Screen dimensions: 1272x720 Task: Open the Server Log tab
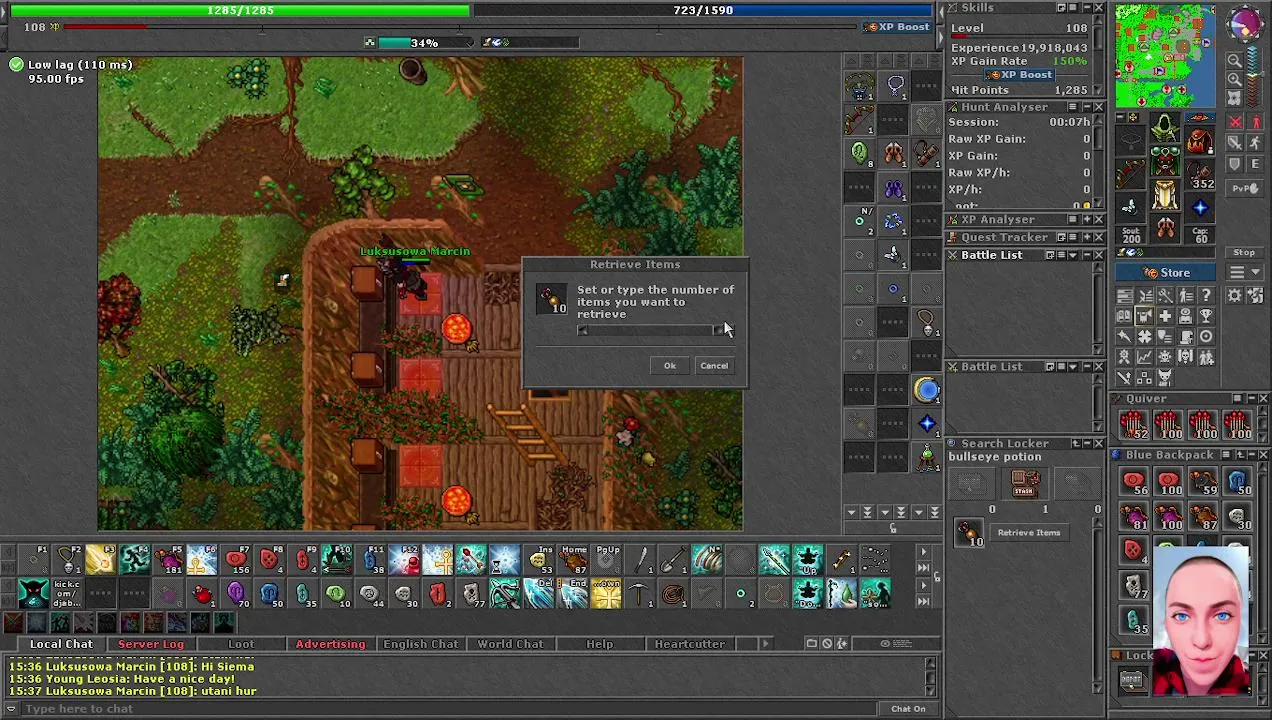pos(151,644)
